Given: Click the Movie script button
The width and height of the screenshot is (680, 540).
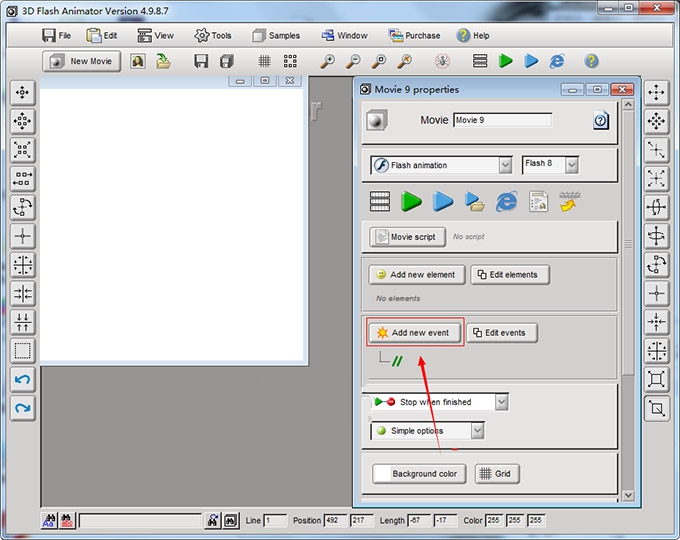Looking at the screenshot, I should click(407, 237).
